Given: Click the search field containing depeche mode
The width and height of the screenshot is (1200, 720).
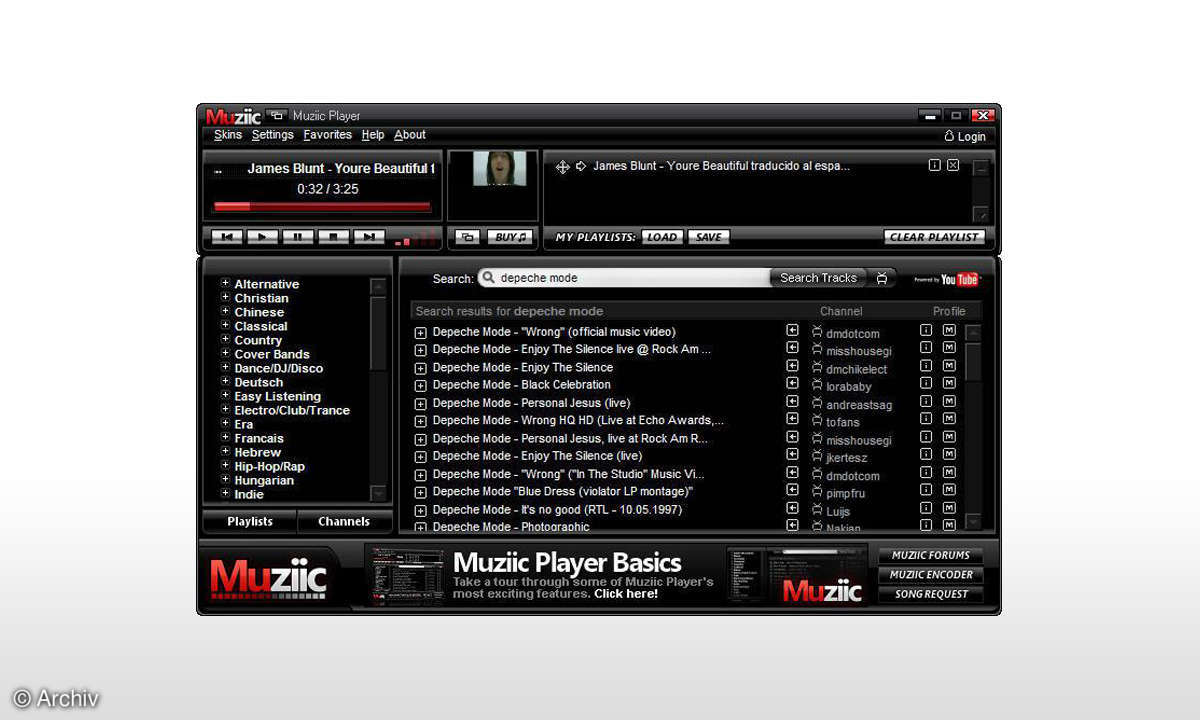Looking at the screenshot, I should click(624, 278).
